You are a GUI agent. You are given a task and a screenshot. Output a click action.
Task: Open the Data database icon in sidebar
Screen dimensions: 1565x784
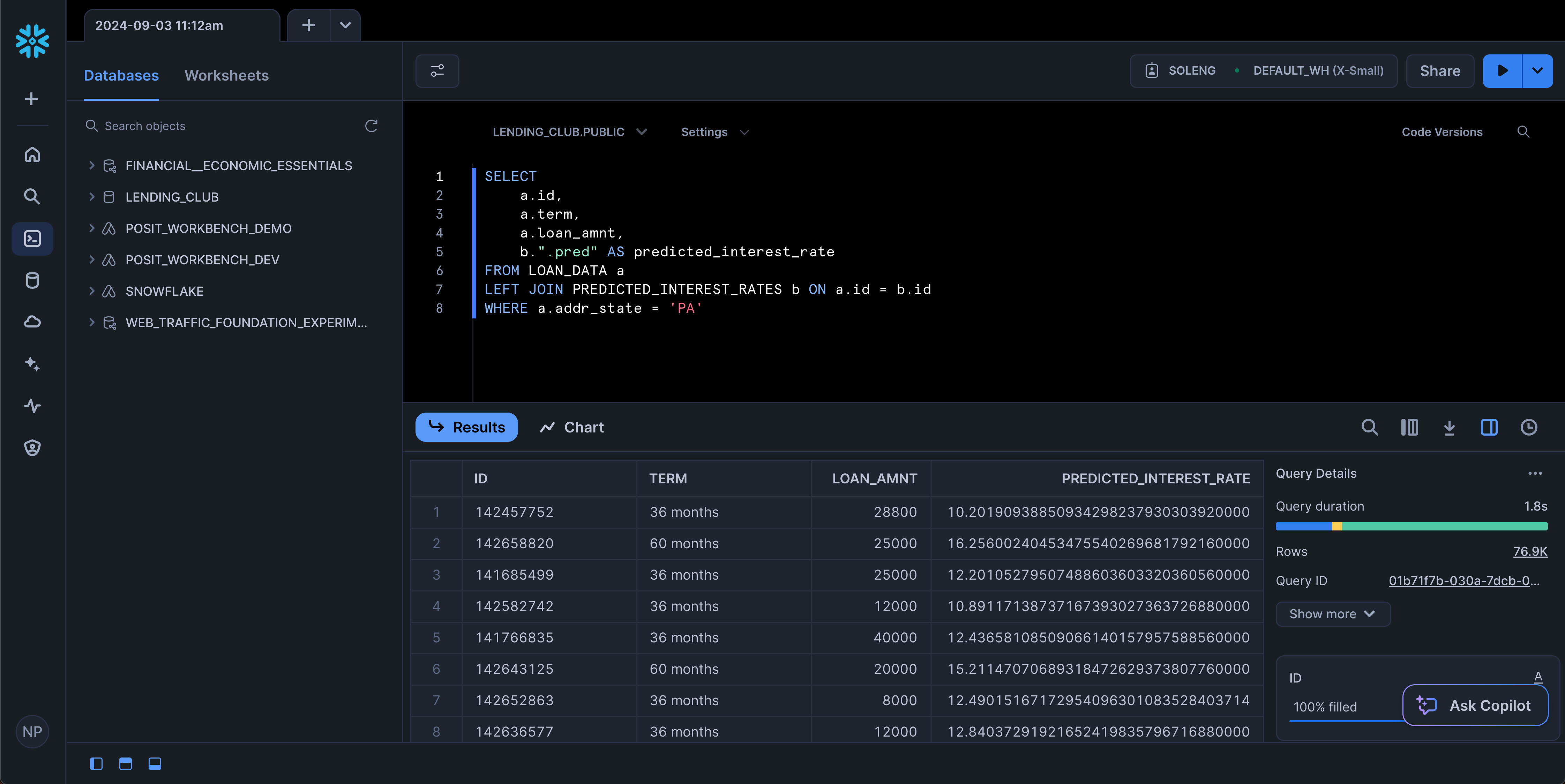32,280
